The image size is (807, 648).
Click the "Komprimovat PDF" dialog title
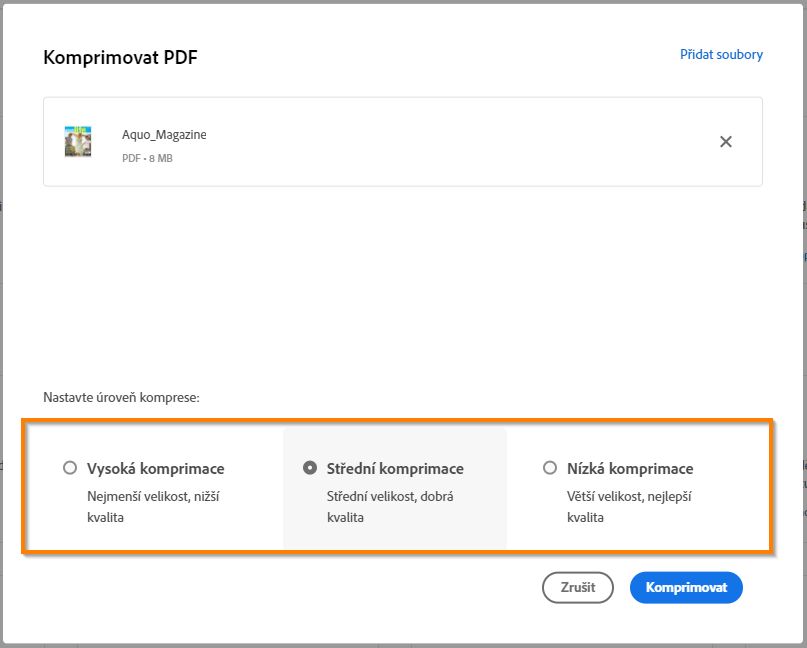(x=120, y=57)
